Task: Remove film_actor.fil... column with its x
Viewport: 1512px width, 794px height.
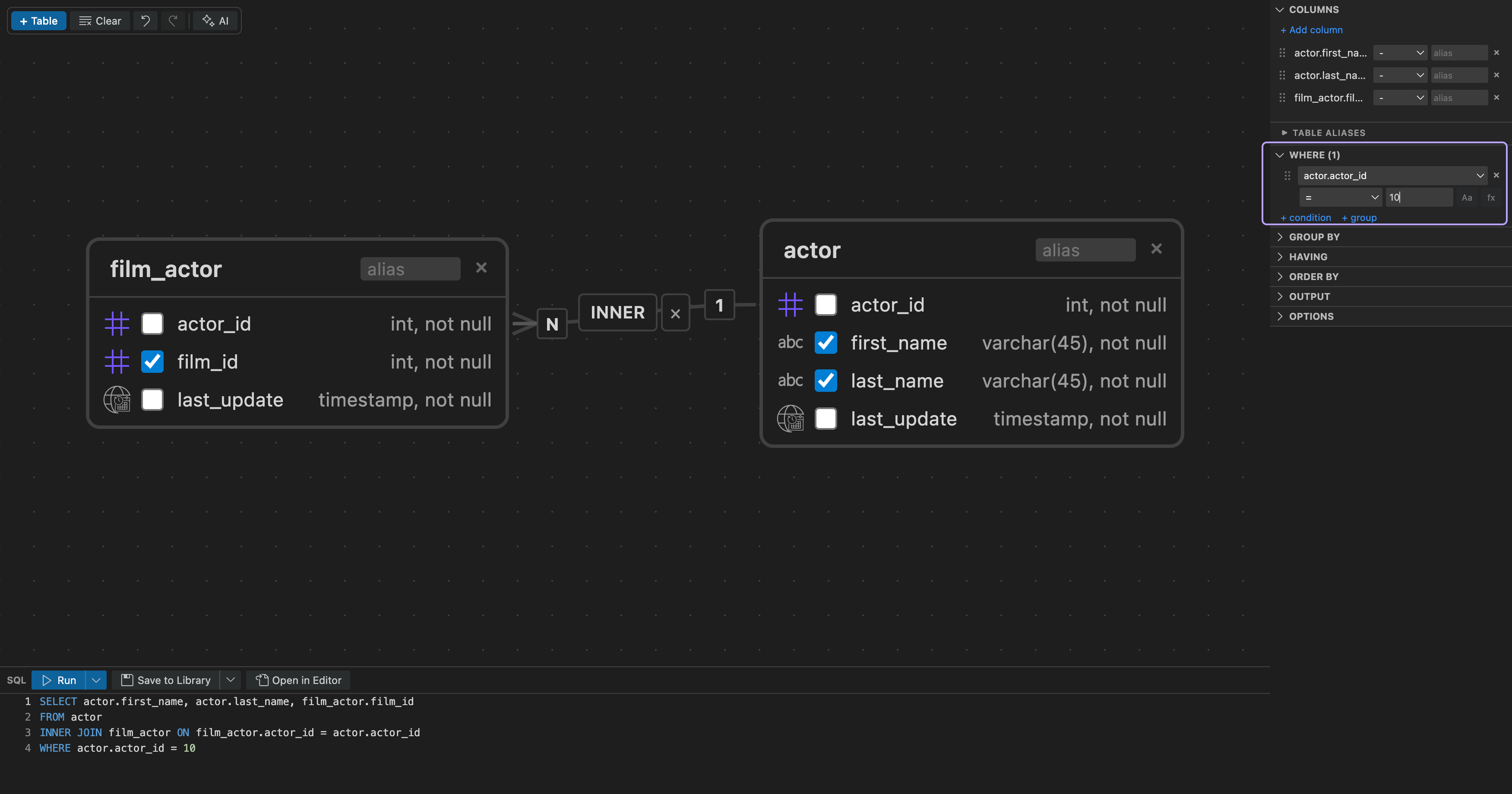Action: (1497, 98)
